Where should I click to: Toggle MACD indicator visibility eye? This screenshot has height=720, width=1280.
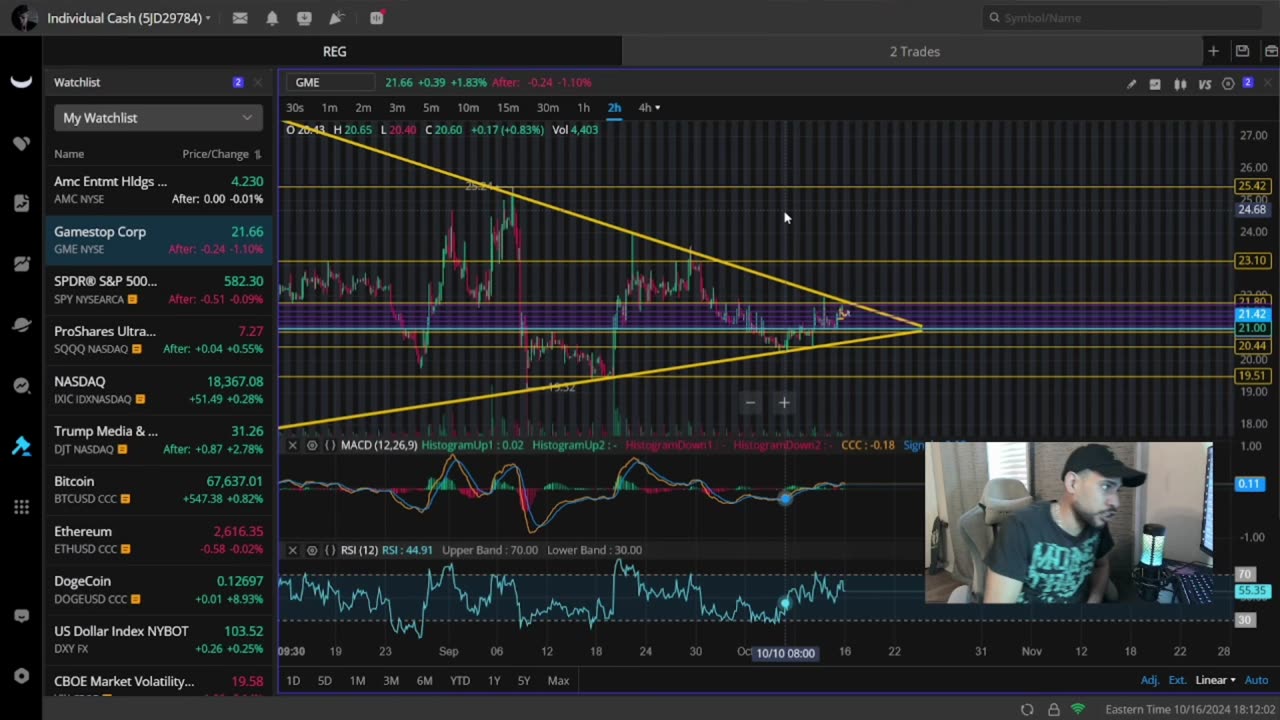tap(312, 445)
